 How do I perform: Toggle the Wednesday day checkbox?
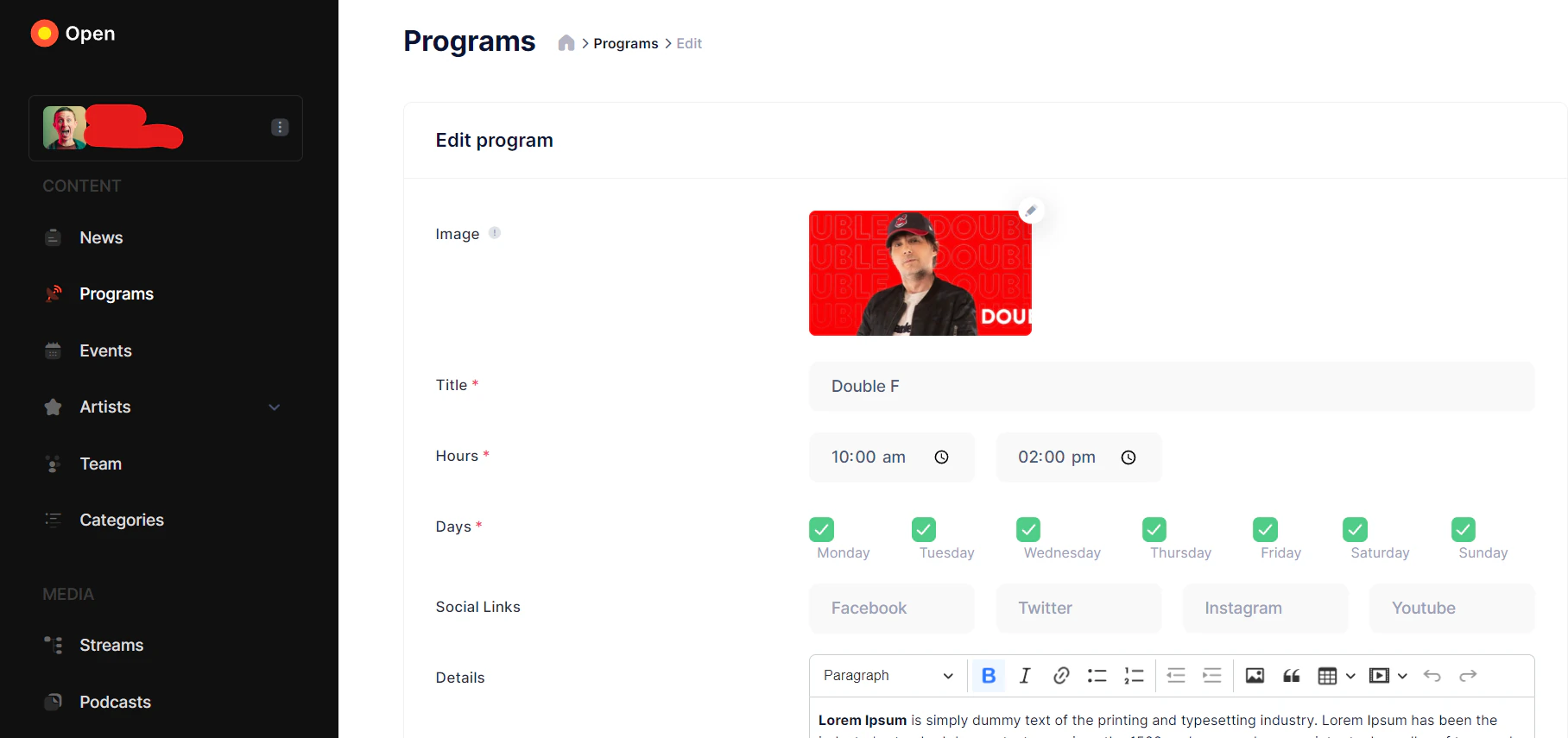1028,529
